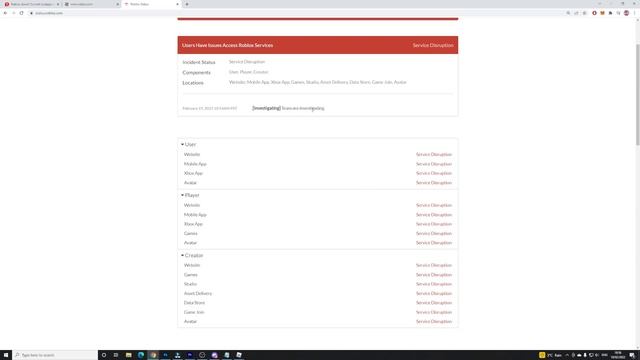This screenshot has width=640, height=360.
Task: Close the first browser tab
Action: pyautogui.click(x=58, y=4)
